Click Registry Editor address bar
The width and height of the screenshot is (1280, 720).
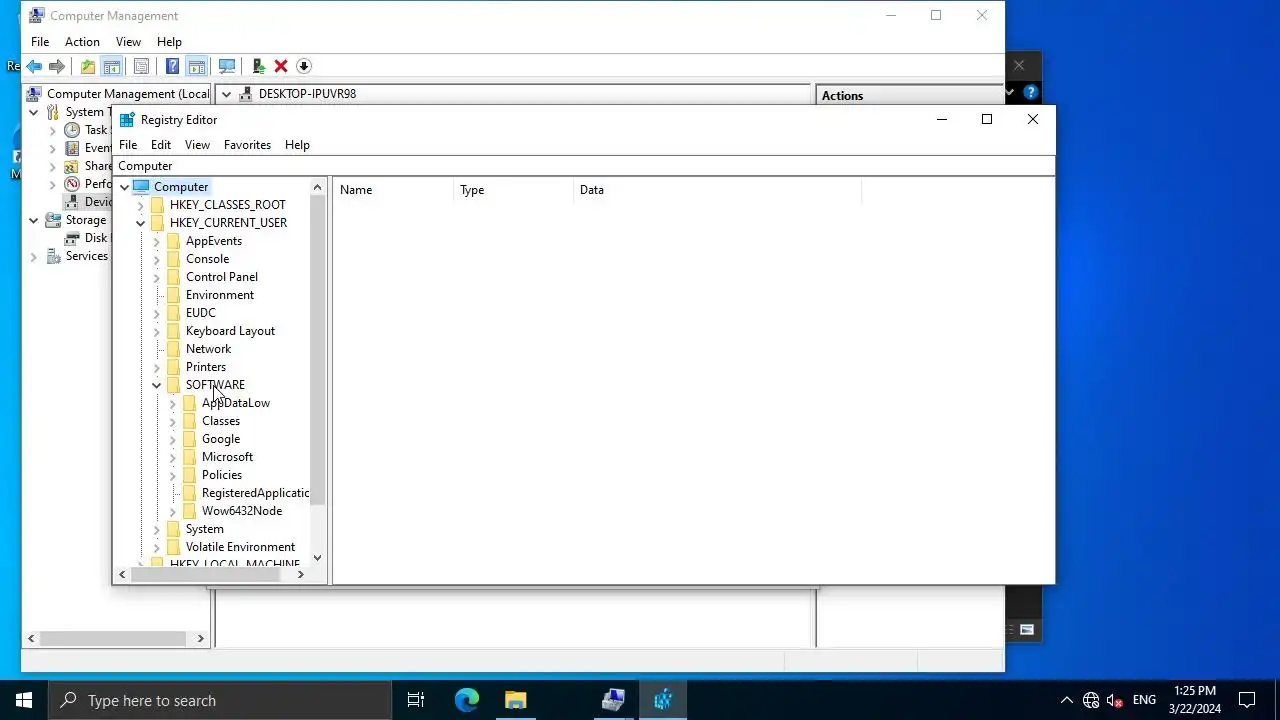point(584,166)
